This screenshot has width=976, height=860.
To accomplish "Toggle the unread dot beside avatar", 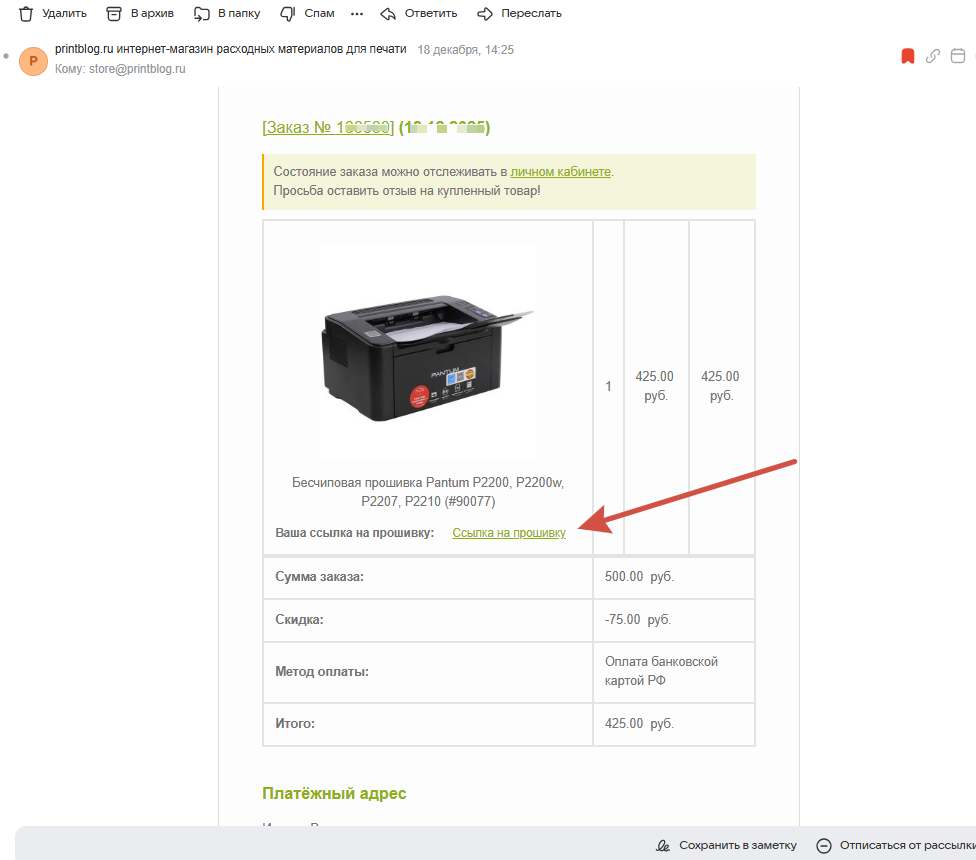I will [x=6, y=55].
